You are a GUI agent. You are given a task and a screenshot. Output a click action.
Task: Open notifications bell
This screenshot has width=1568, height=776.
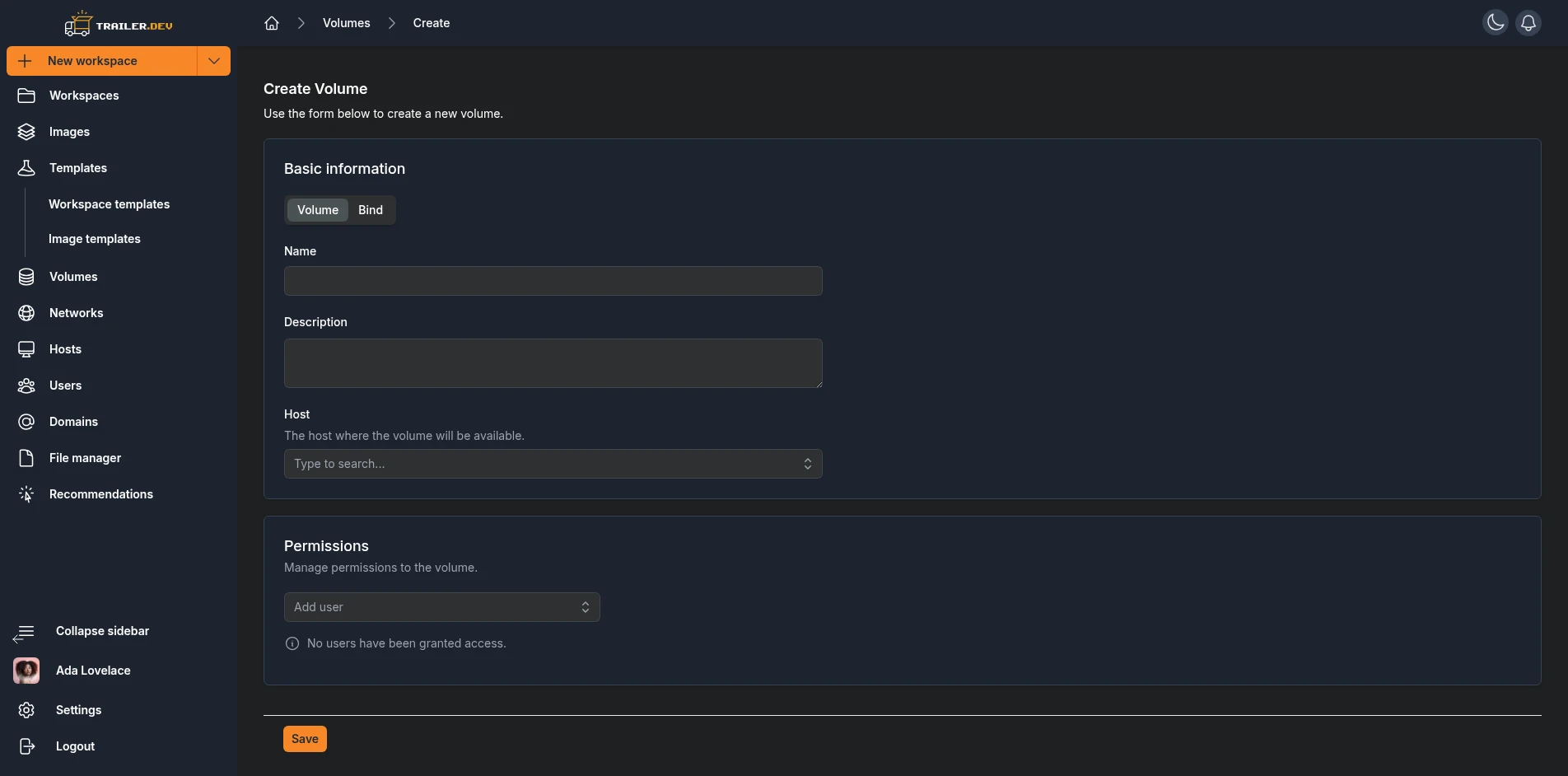pyautogui.click(x=1528, y=23)
